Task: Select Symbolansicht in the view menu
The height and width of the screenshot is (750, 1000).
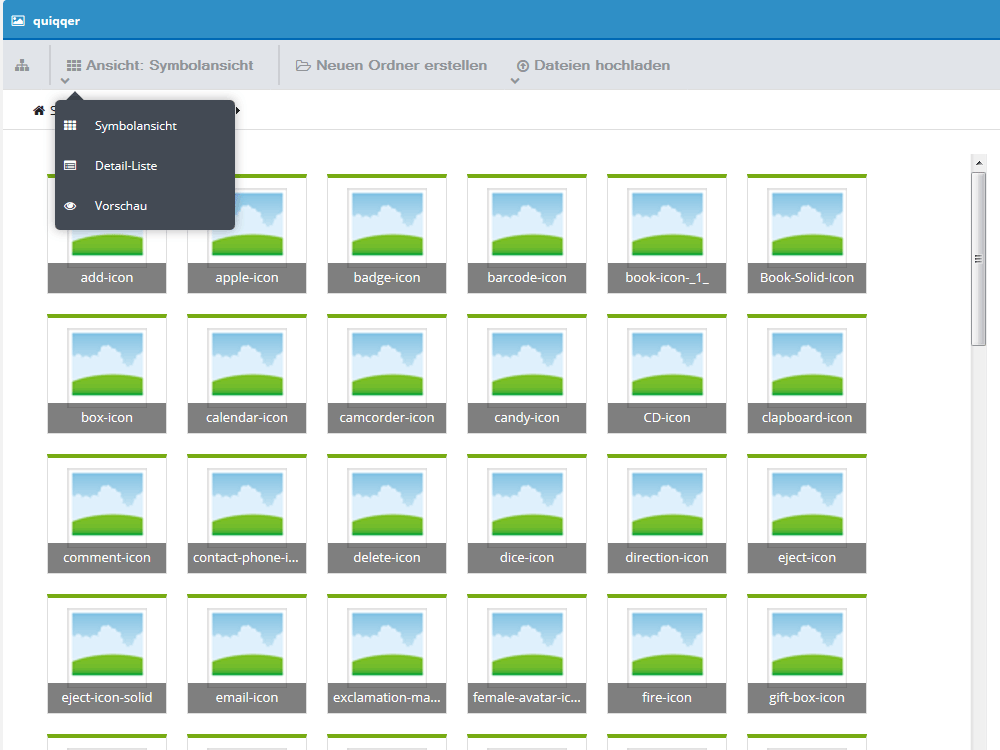Action: [x=145, y=126]
